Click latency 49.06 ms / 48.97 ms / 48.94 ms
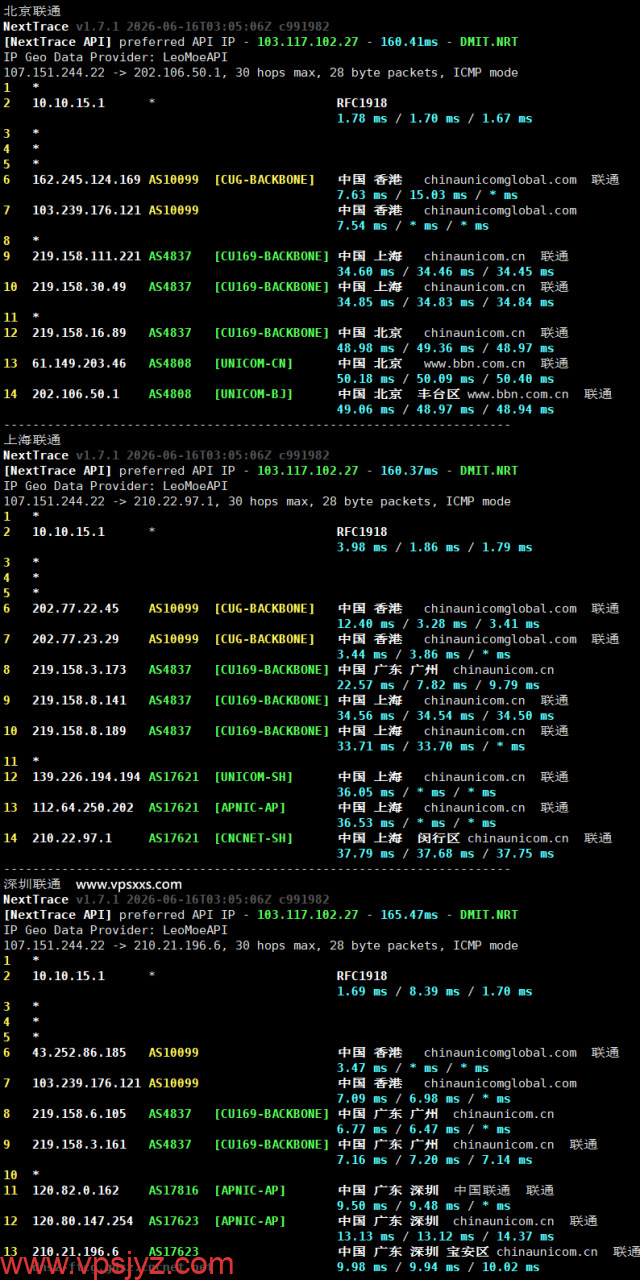The height and width of the screenshot is (1280, 640). pyautogui.click(x=446, y=409)
